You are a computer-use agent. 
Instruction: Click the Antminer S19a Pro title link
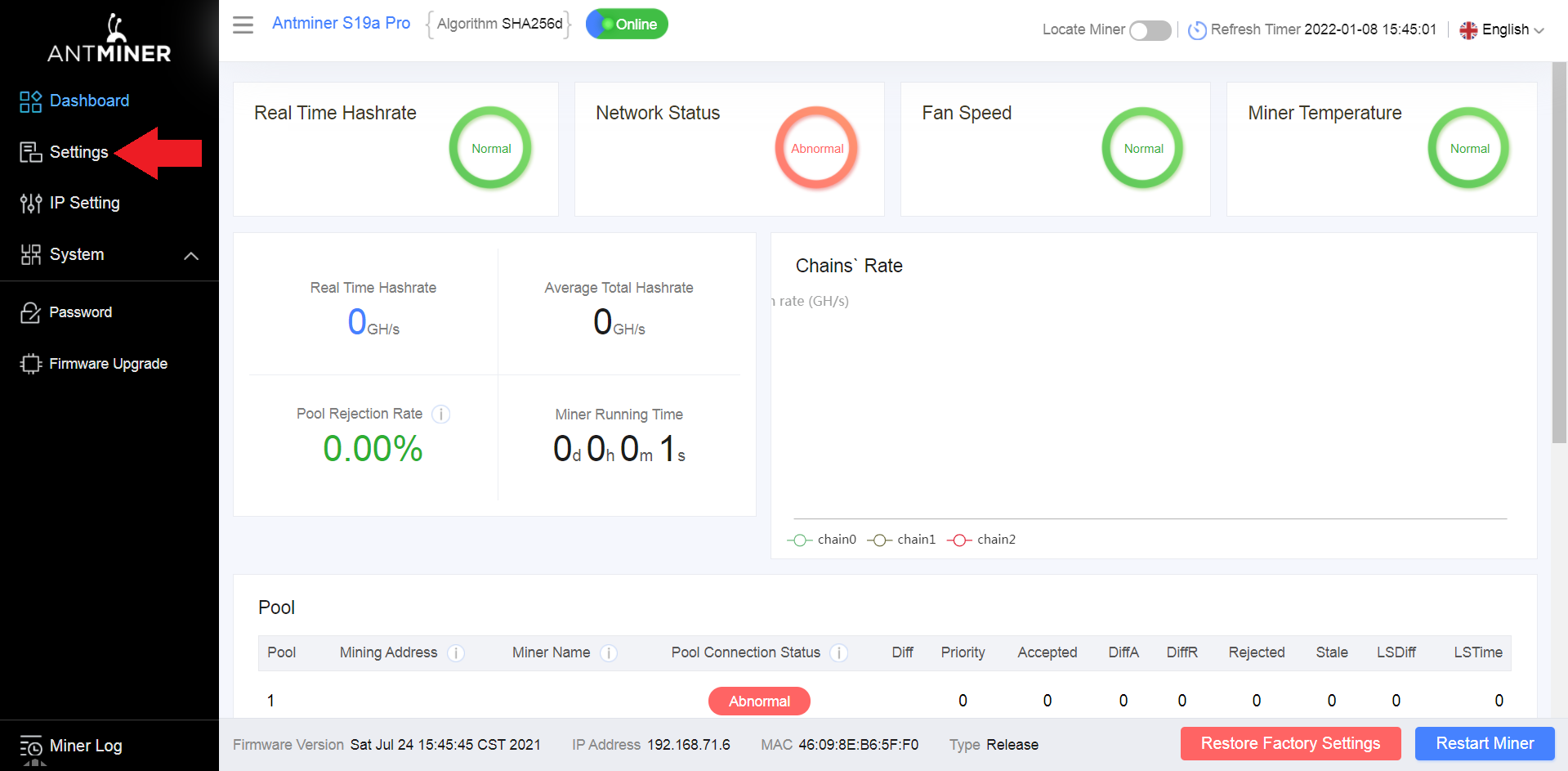tap(341, 23)
